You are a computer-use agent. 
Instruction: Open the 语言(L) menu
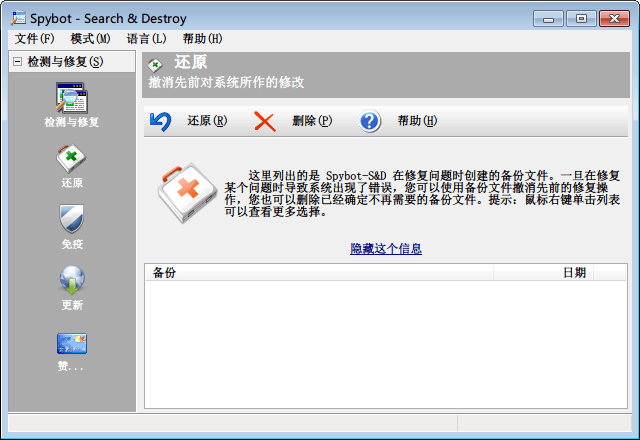point(146,38)
